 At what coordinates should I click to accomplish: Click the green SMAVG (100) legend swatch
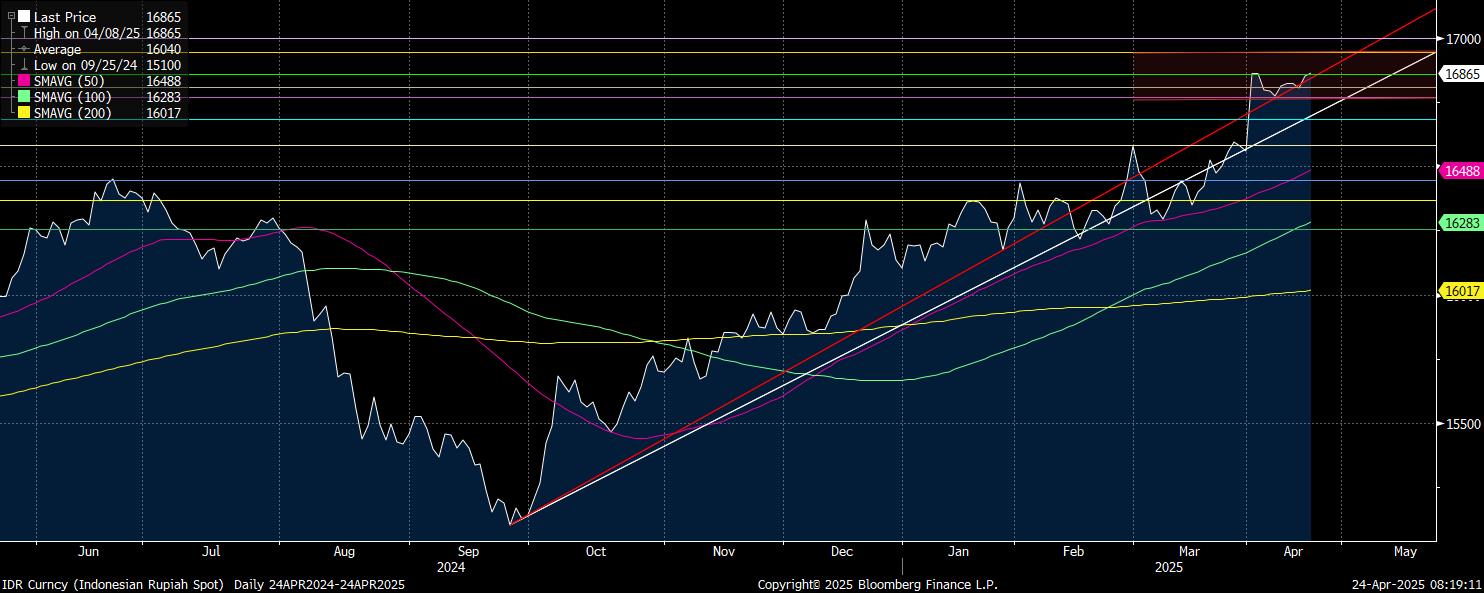click(24, 97)
